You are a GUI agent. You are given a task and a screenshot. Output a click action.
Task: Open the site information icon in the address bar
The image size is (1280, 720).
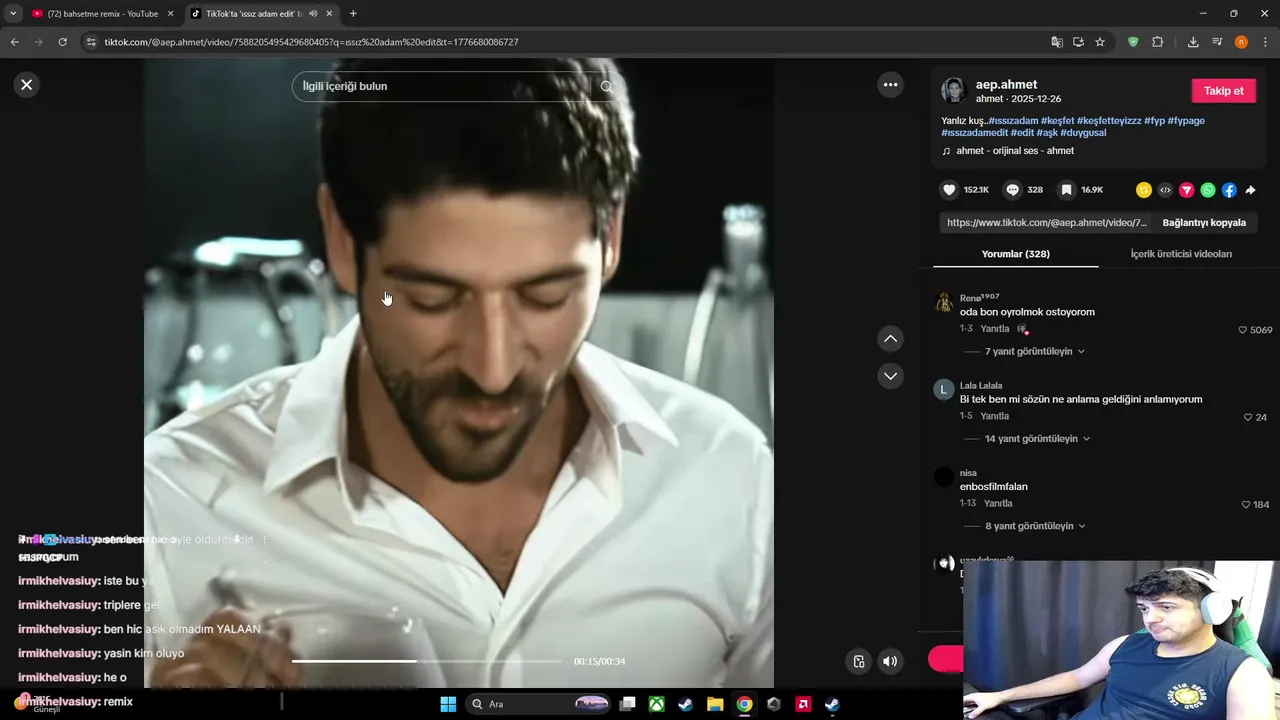(91, 42)
